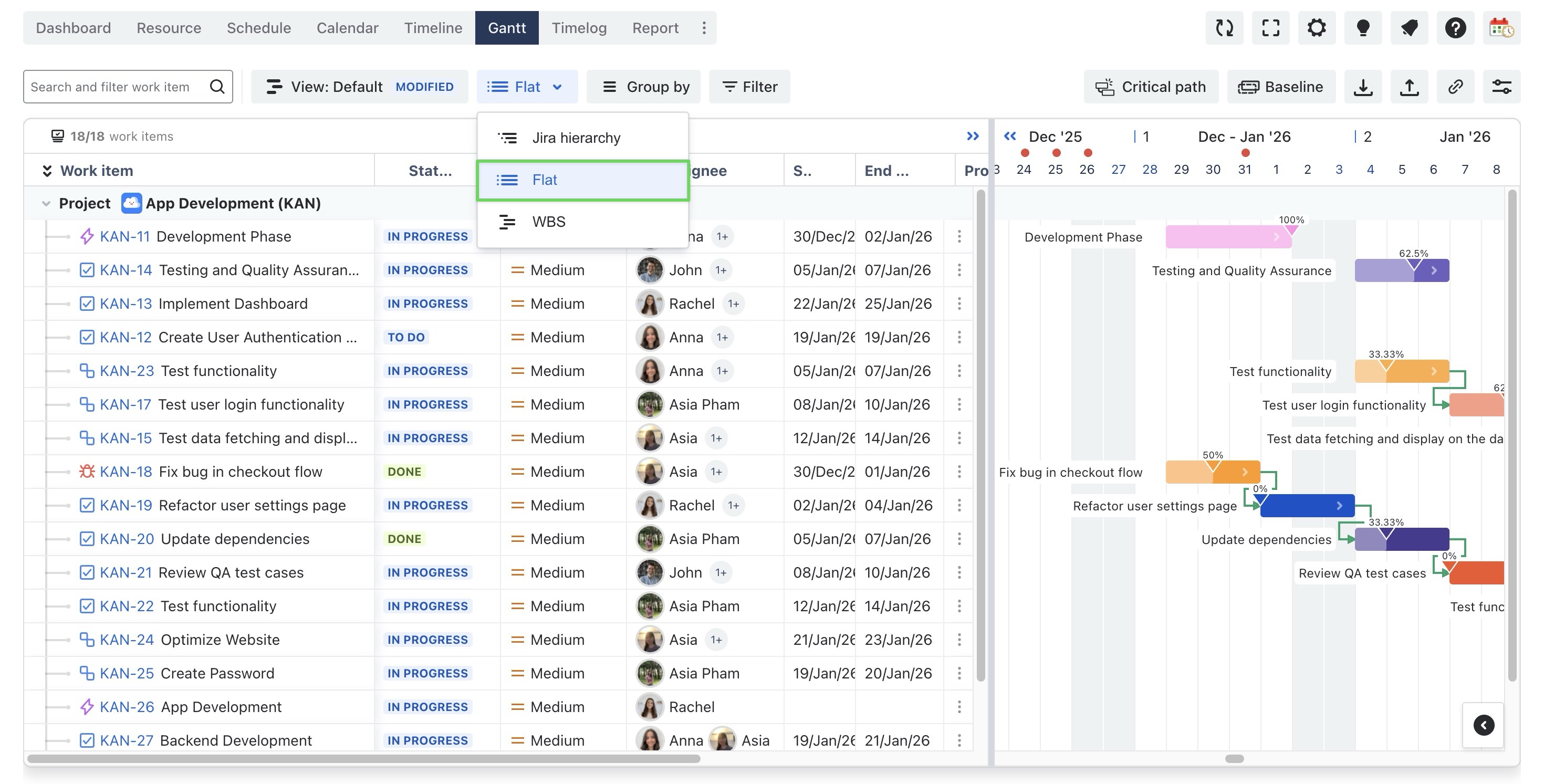The width and height of the screenshot is (1544, 784).
Task: Toggle the Critical path view
Action: point(1151,86)
